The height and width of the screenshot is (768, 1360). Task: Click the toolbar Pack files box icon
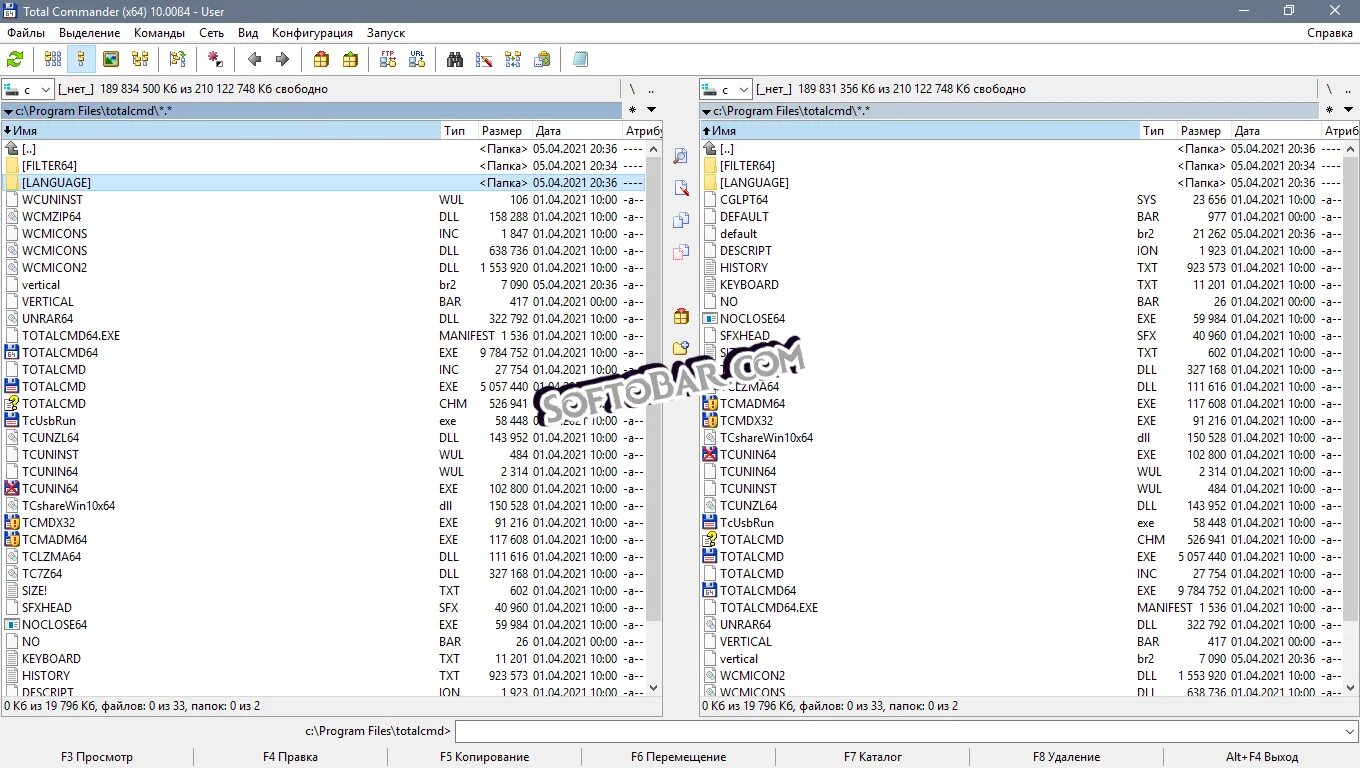321,59
